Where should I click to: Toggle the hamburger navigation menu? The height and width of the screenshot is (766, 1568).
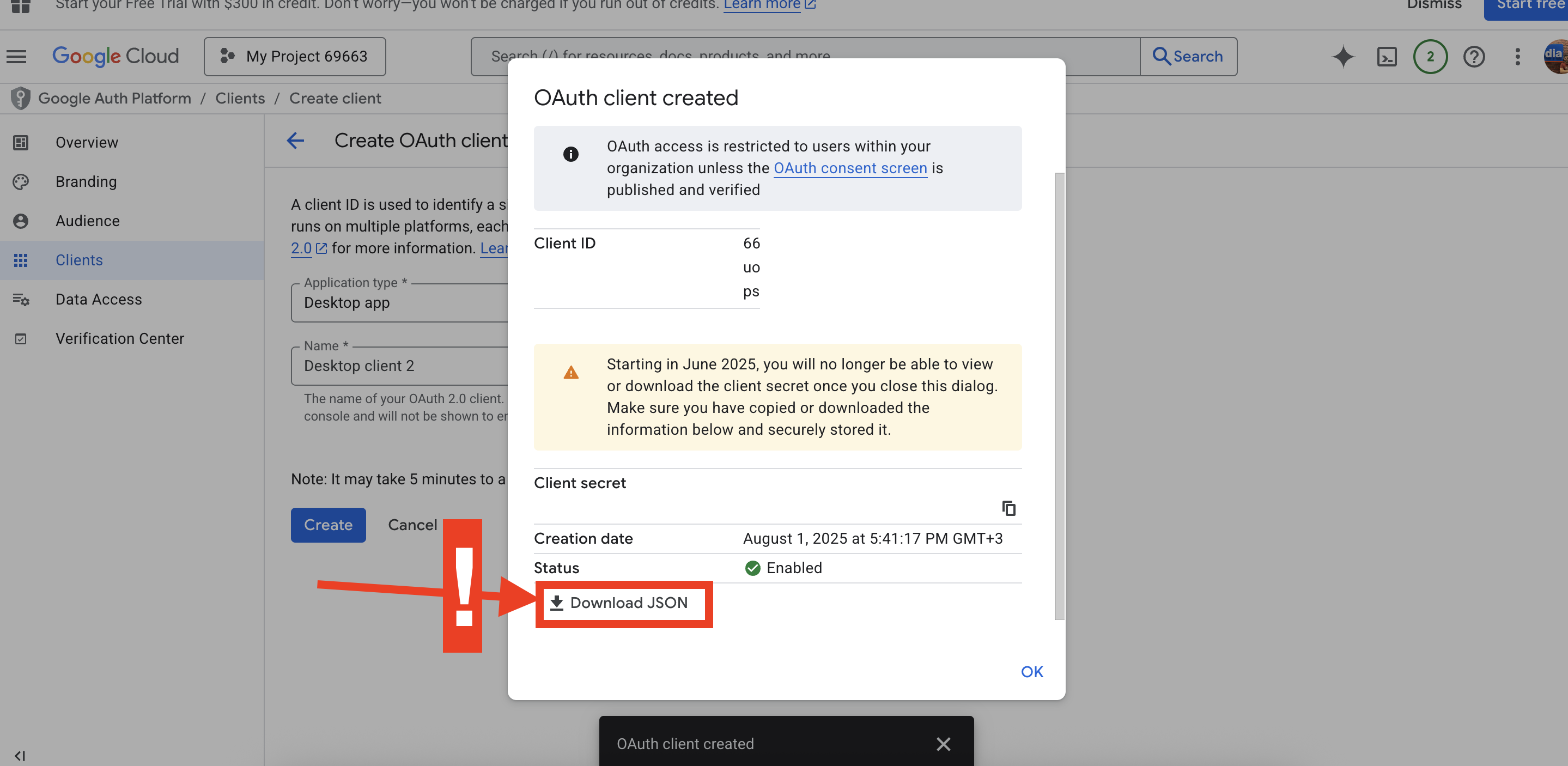coord(16,57)
